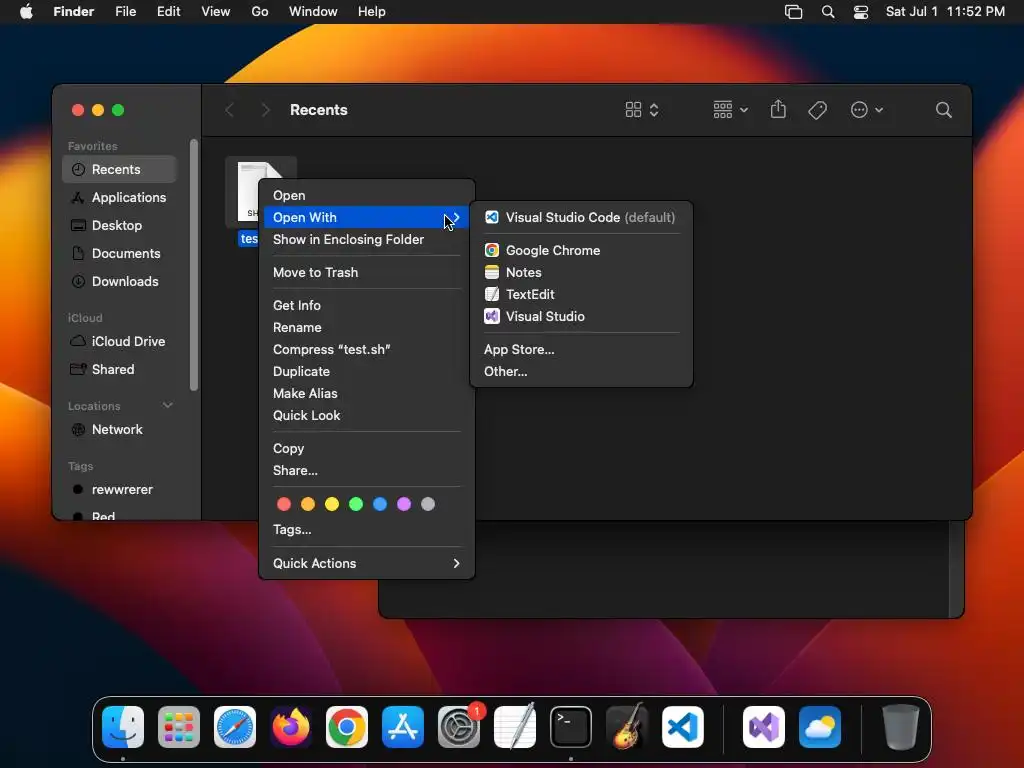The width and height of the screenshot is (1024, 768).
Task: Choose Share… in the context menu
Action: 366,470
